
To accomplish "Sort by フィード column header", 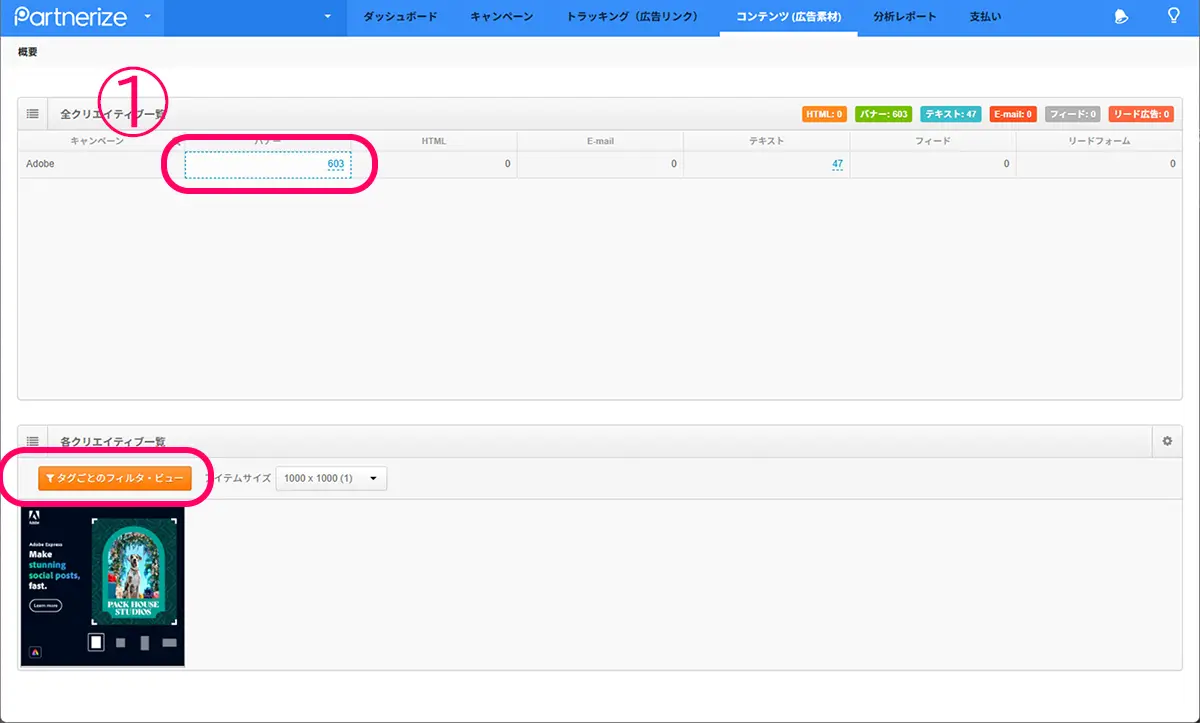I will click(x=933, y=141).
